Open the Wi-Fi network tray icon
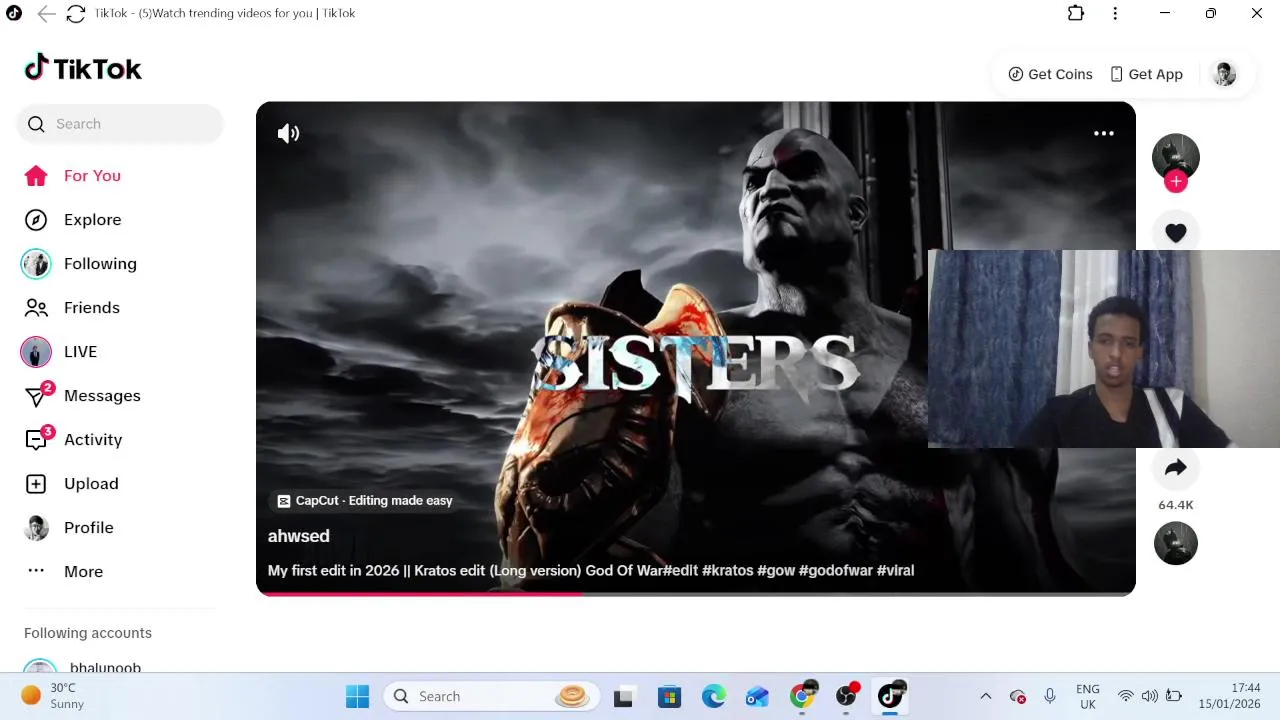Screen dimensions: 1280x720 click(1126, 696)
